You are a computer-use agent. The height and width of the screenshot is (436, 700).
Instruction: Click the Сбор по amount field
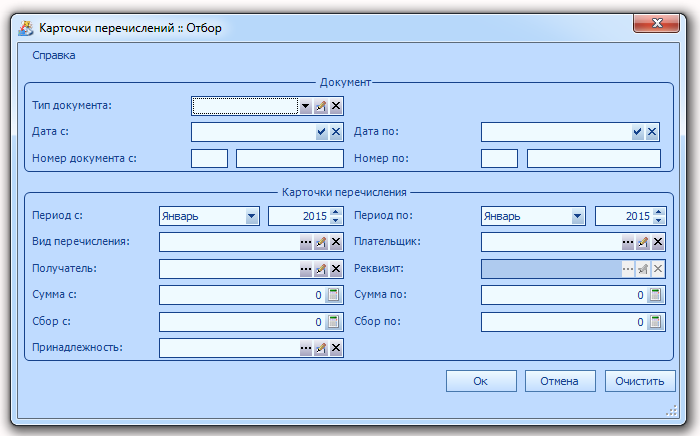coord(564,322)
